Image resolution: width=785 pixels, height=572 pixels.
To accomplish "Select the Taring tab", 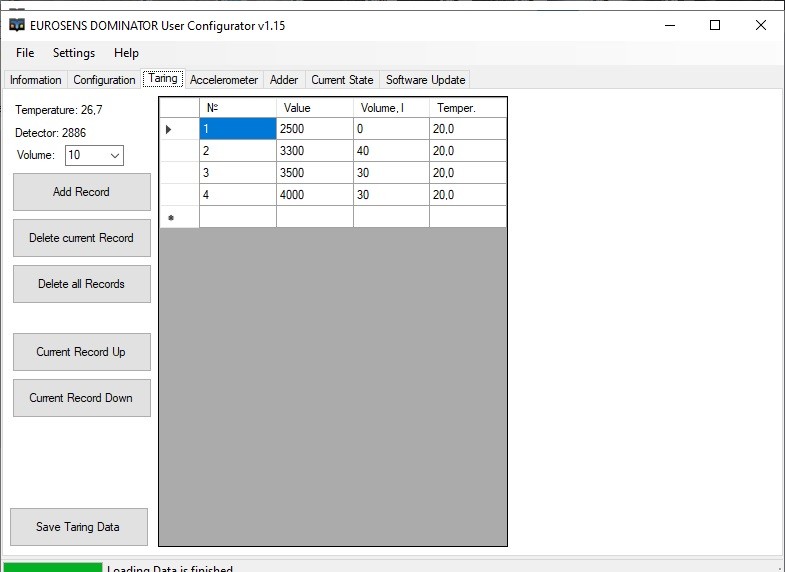I will click(163, 79).
